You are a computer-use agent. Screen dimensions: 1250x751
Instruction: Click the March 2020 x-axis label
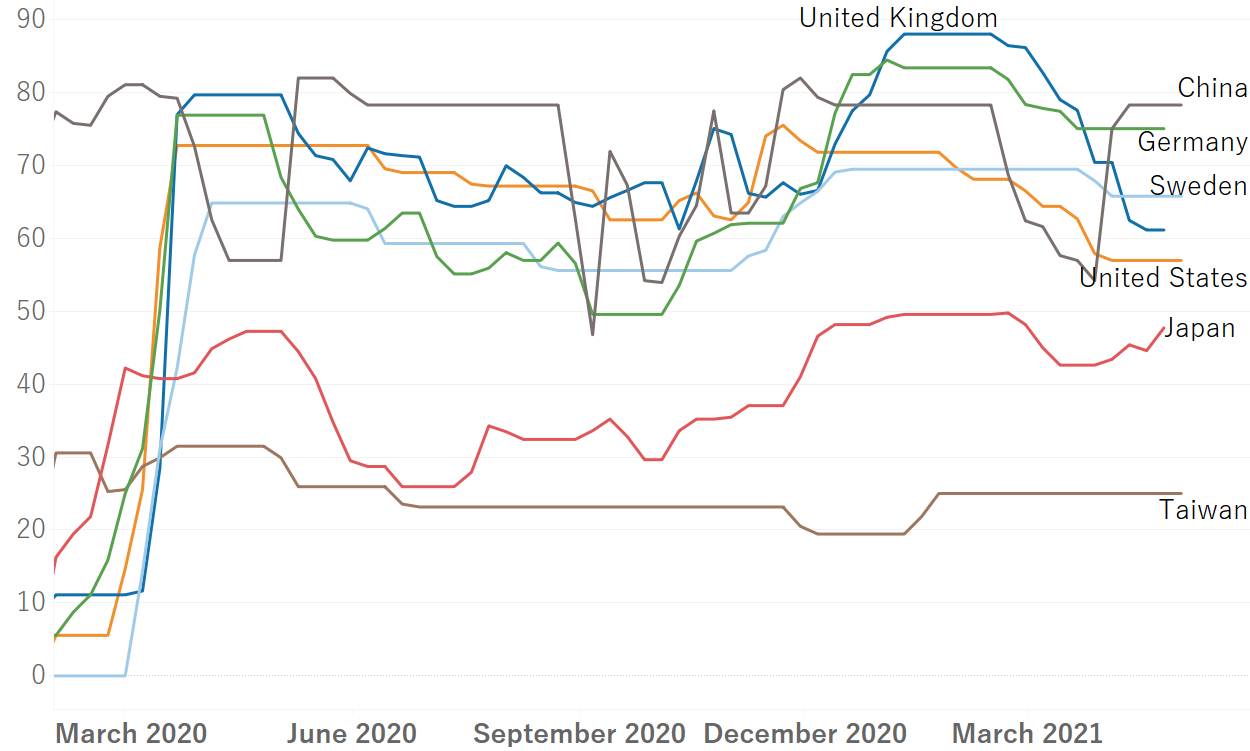[131, 733]
